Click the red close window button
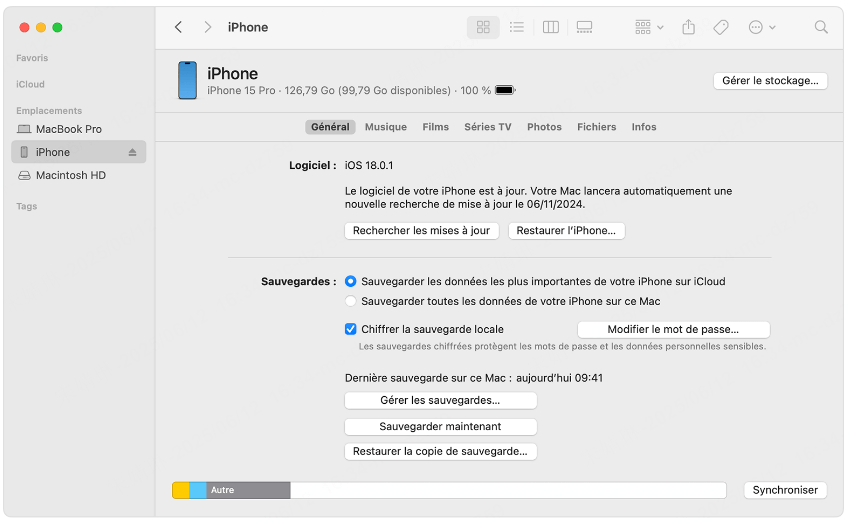Screen dimensions: 850x523 pyautogui.click(x=24, y=27)
